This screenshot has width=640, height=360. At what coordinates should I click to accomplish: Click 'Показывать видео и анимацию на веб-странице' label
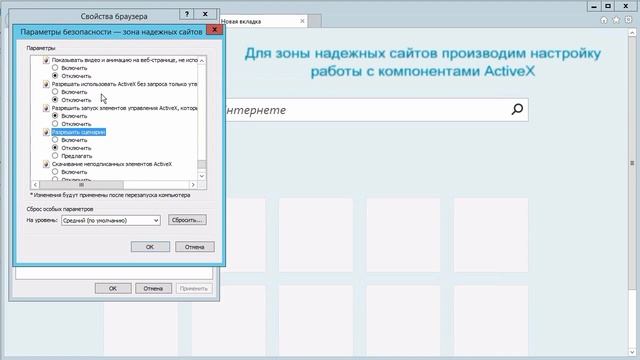[124, 60]
